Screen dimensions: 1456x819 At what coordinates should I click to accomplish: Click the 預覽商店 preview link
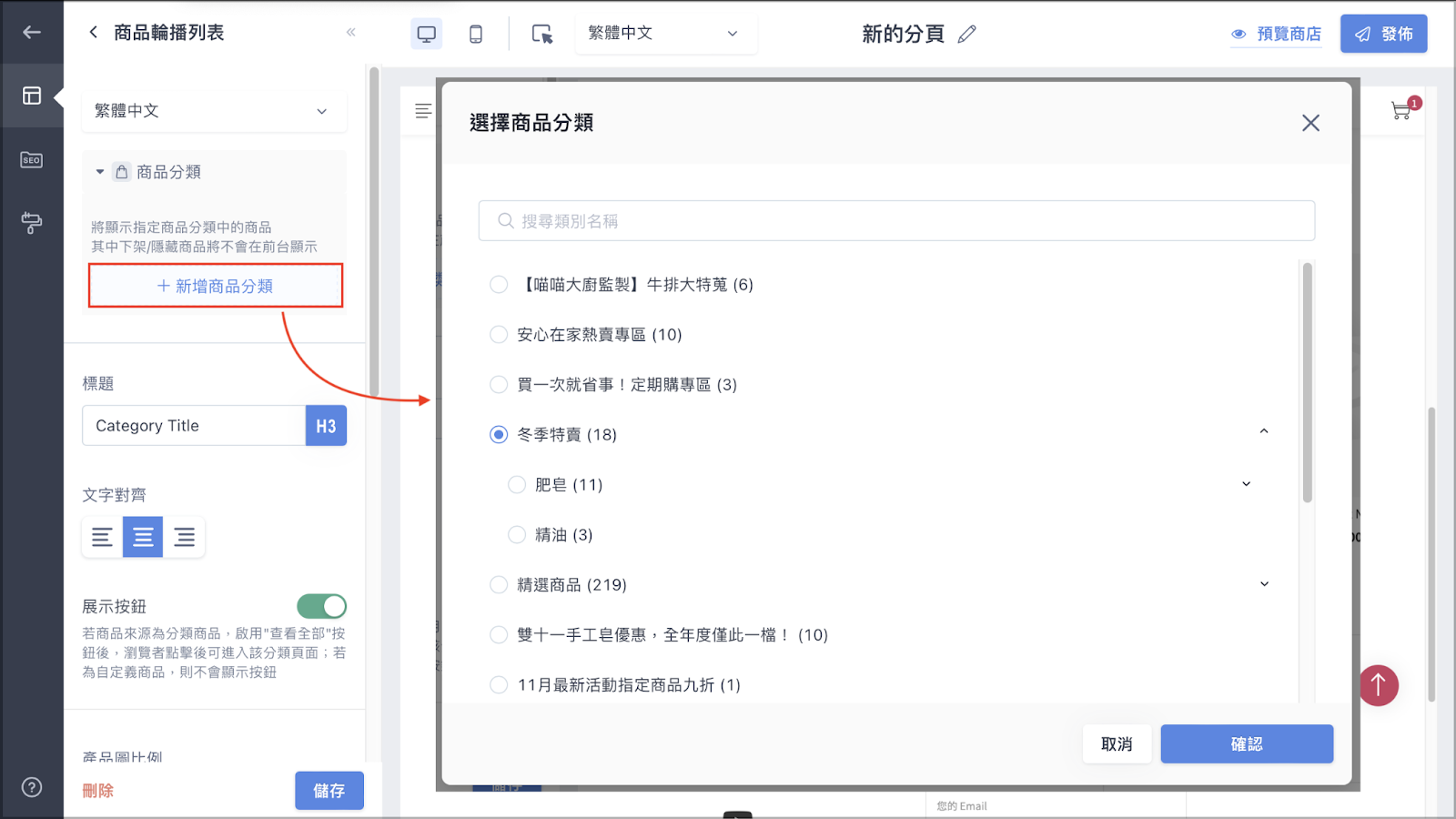(1277, 35)
